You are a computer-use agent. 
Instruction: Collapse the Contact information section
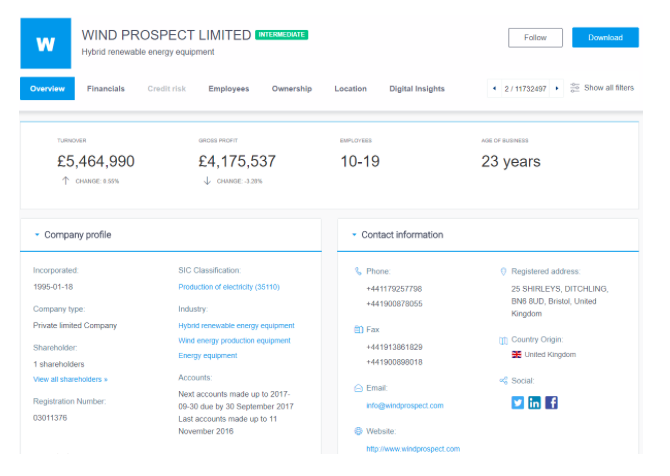[354, 235]
